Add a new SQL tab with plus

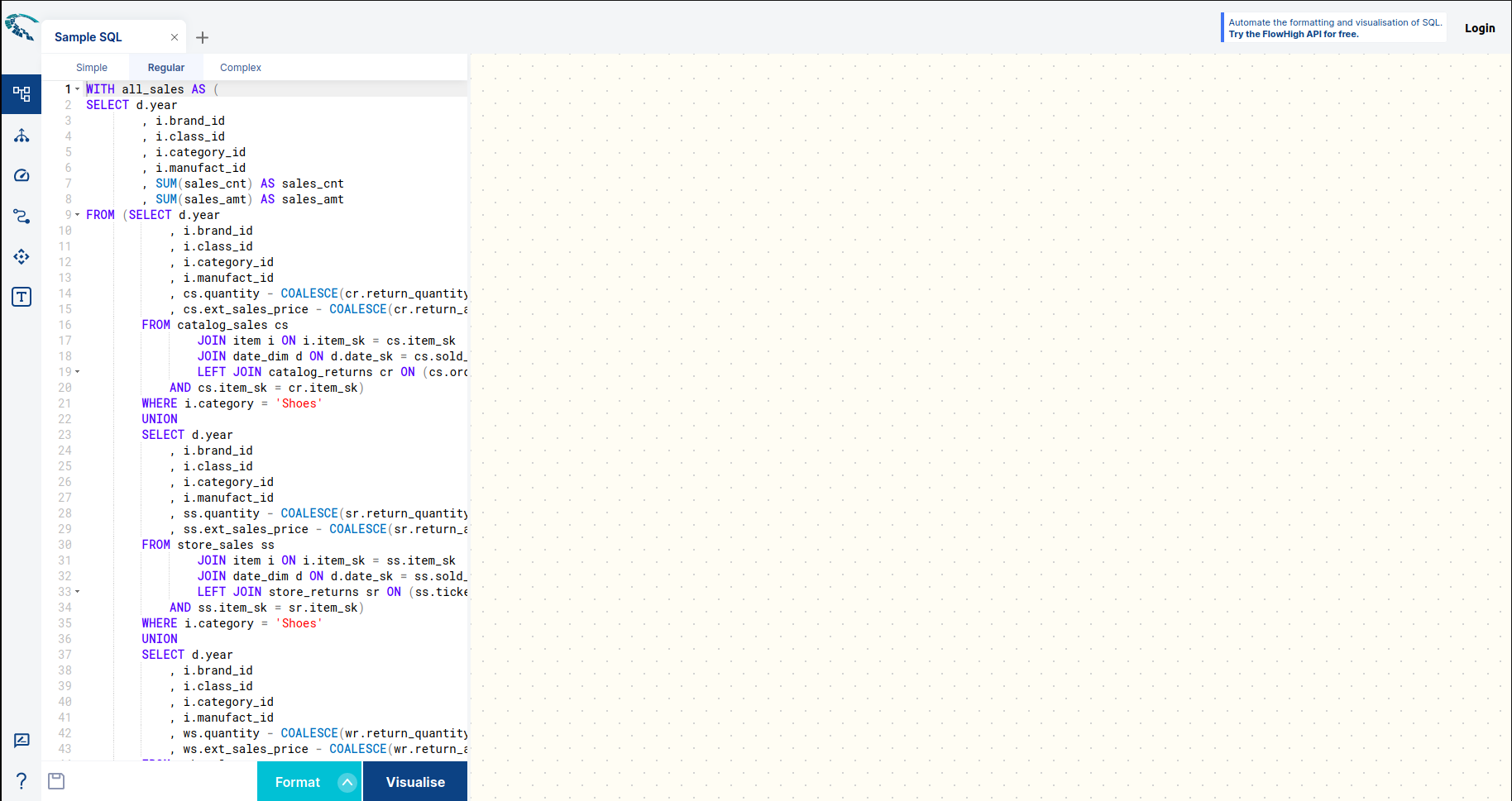[x=202, y=37]
